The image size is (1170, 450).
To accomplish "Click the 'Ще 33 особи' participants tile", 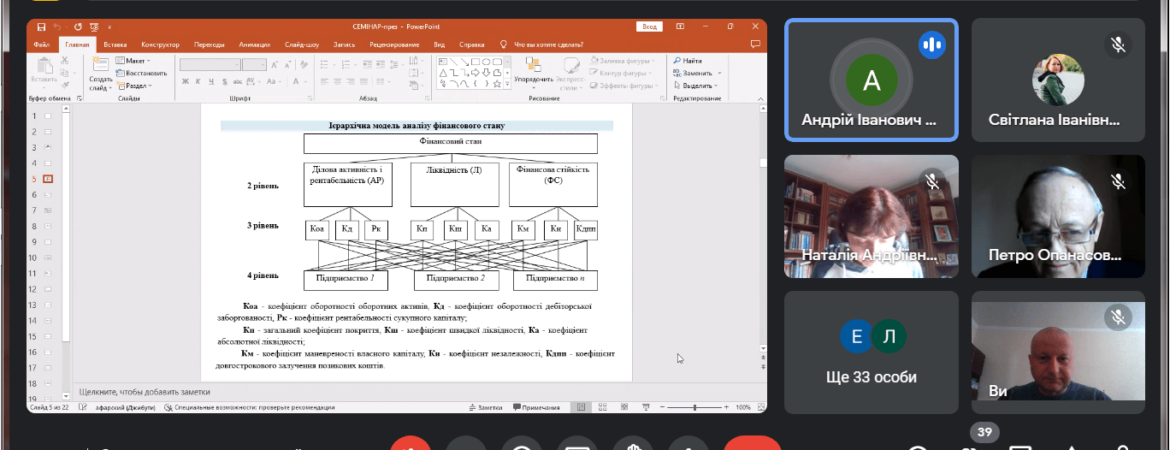I will [871, 352].
